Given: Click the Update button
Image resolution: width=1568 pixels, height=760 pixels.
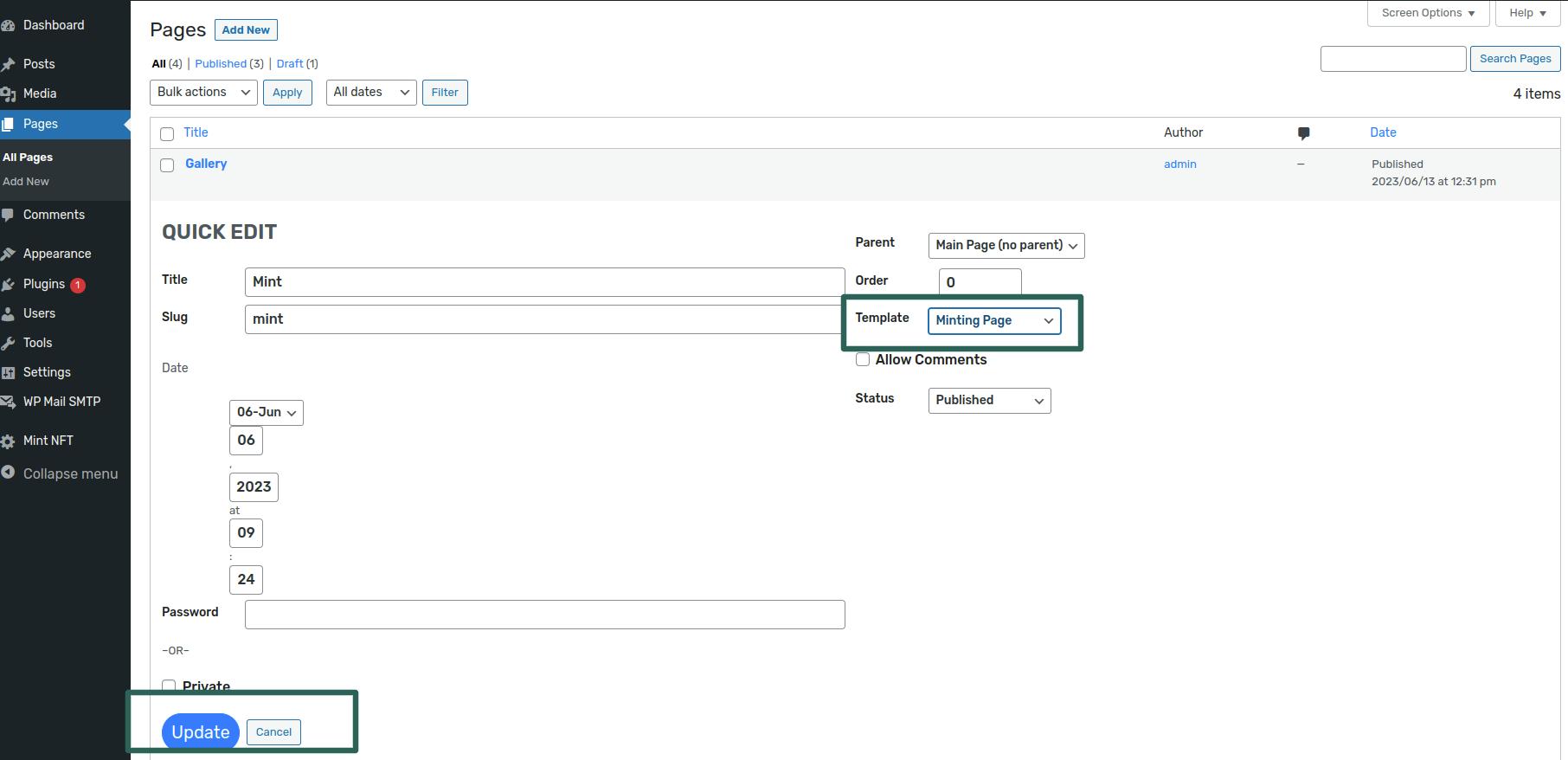Looking at the screenshot, I should pyautogui.click(x=200, y=732).
